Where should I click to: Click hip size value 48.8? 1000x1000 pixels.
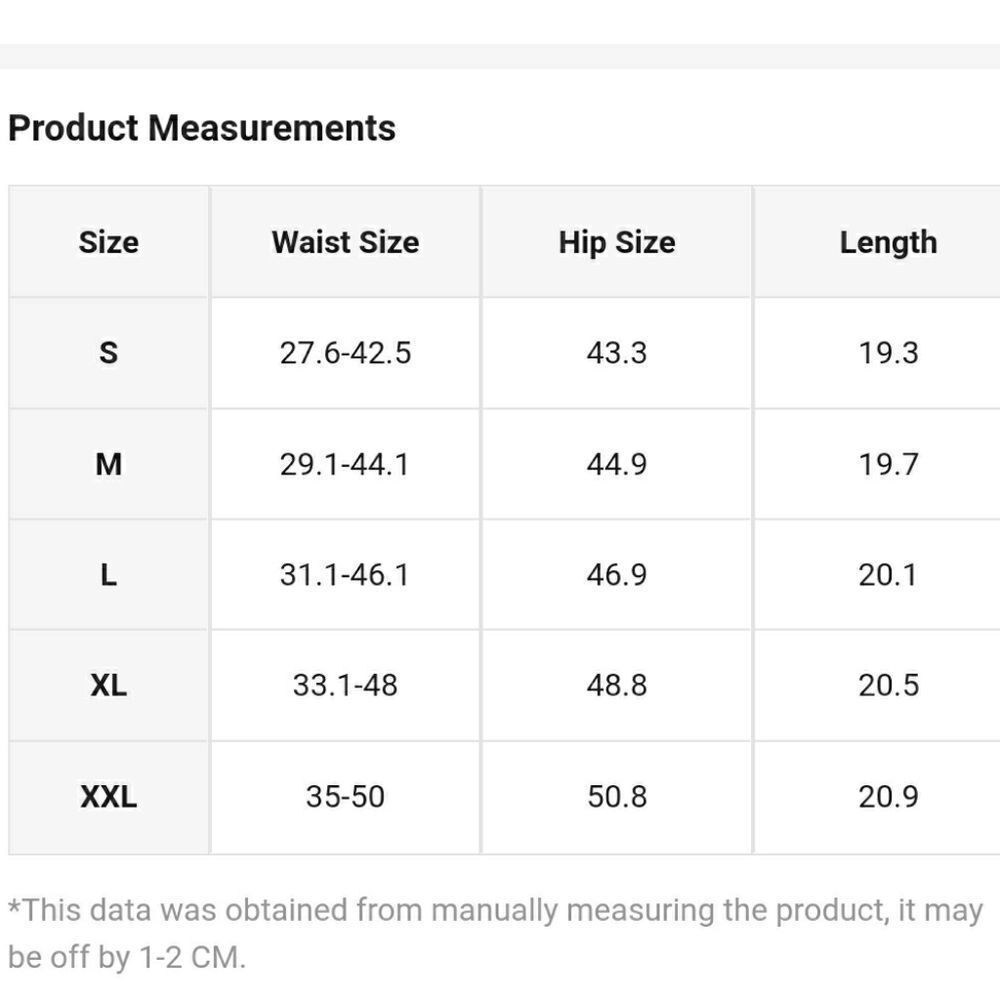617,686
